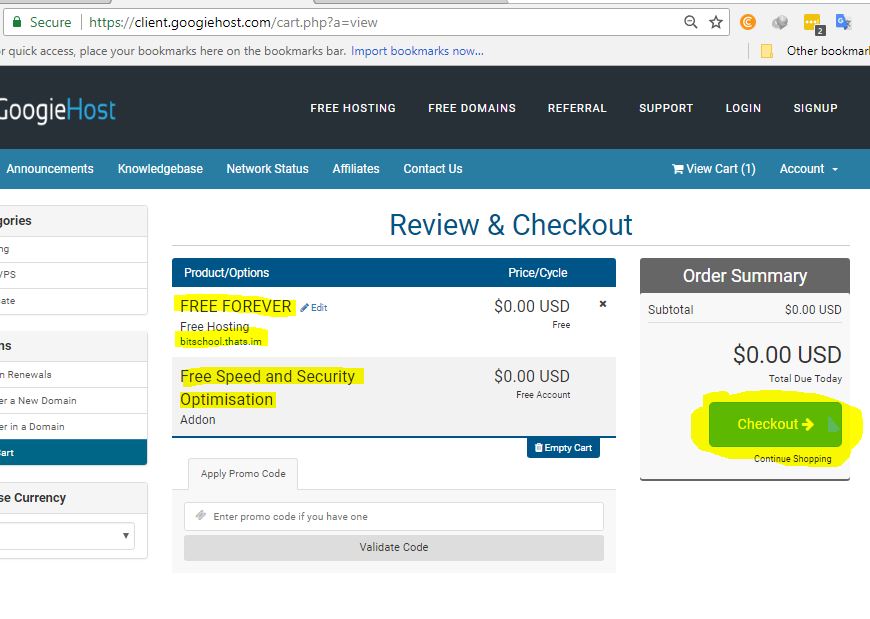Focus the promo code input field
The image size is (870, 619).
click(x=394, y=516)
